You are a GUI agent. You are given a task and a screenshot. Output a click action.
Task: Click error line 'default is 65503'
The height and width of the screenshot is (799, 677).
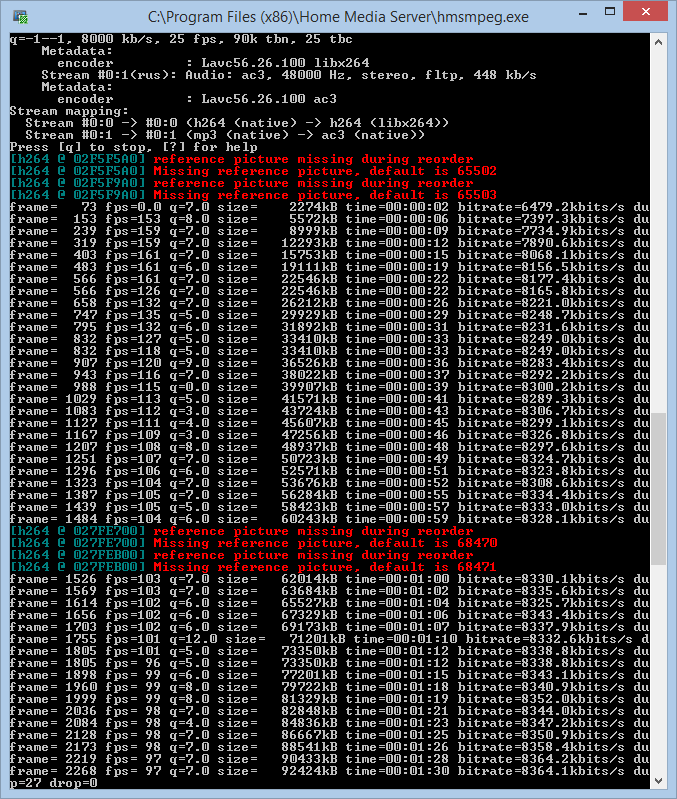click(x=253, y=195)
